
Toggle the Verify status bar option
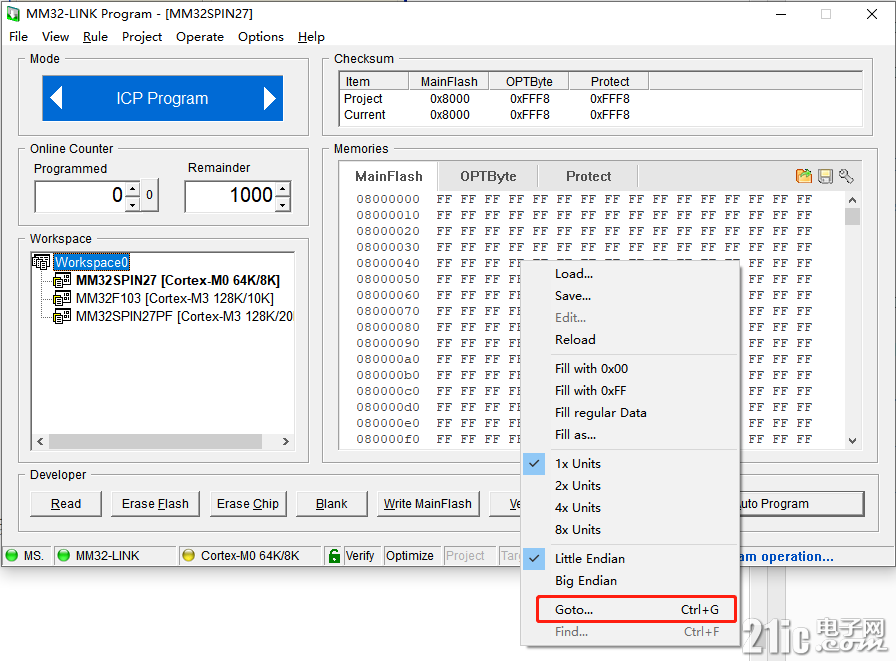pos(360,555)
